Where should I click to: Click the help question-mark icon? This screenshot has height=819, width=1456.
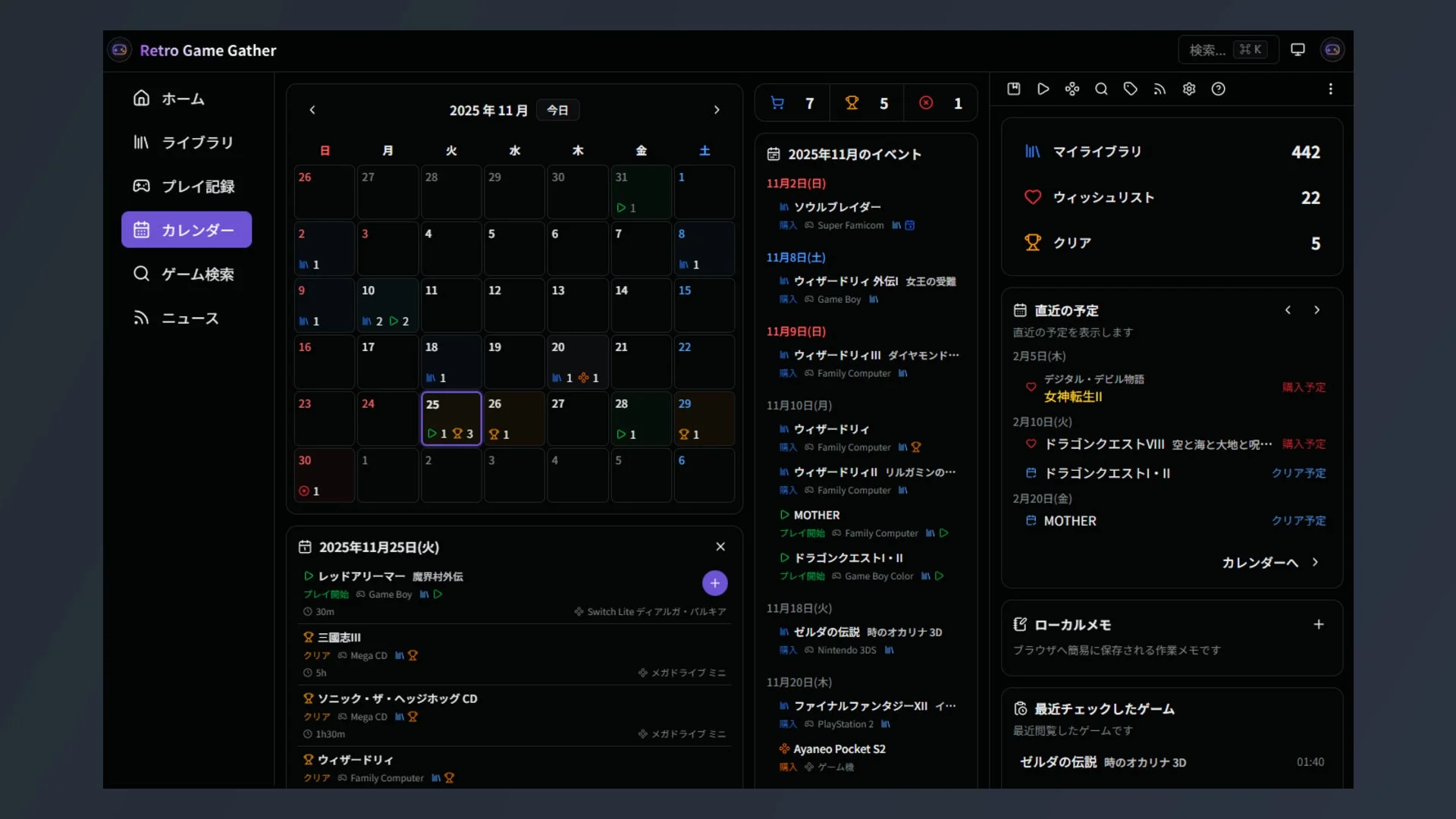point(1219,89)
